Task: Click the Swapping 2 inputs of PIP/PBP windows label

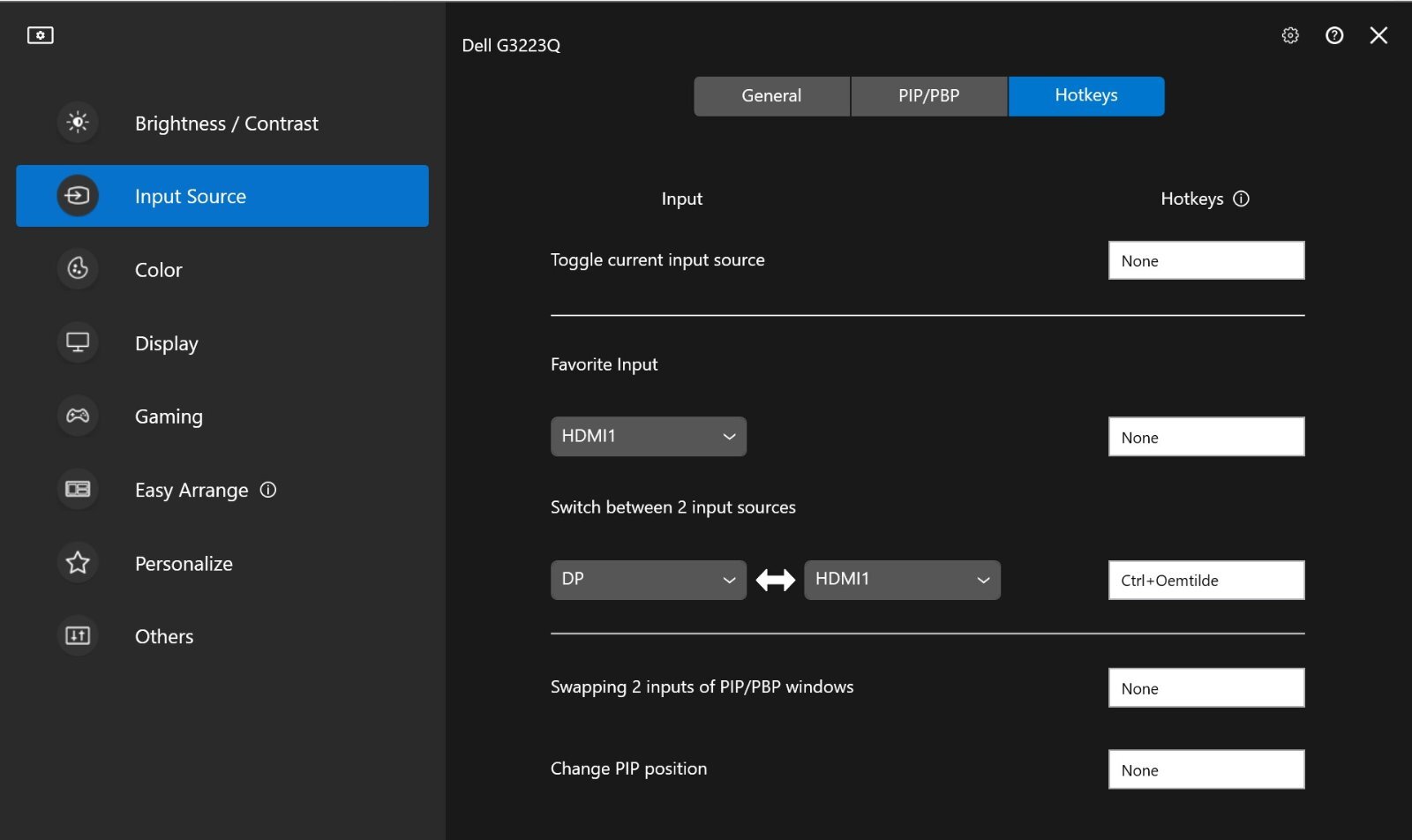Action: [x=702, y=686]
